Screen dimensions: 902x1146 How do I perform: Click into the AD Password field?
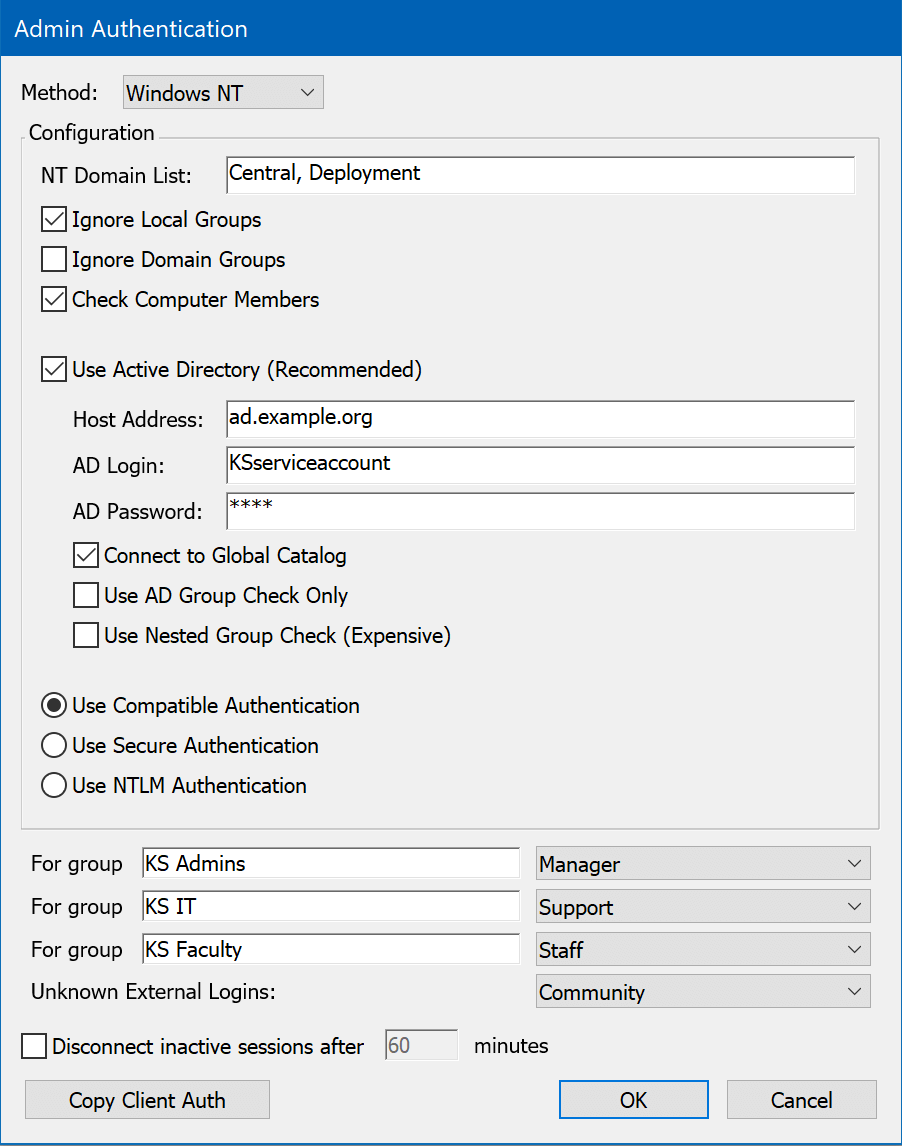(x=540, y=511)
